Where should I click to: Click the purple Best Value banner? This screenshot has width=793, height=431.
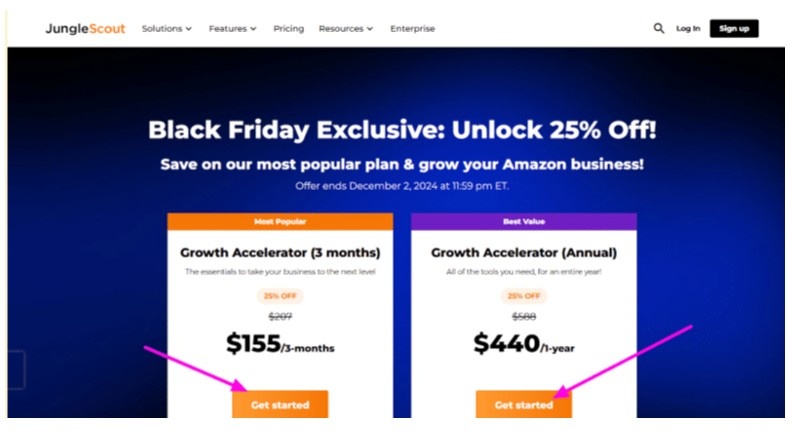tap(524, 222)
